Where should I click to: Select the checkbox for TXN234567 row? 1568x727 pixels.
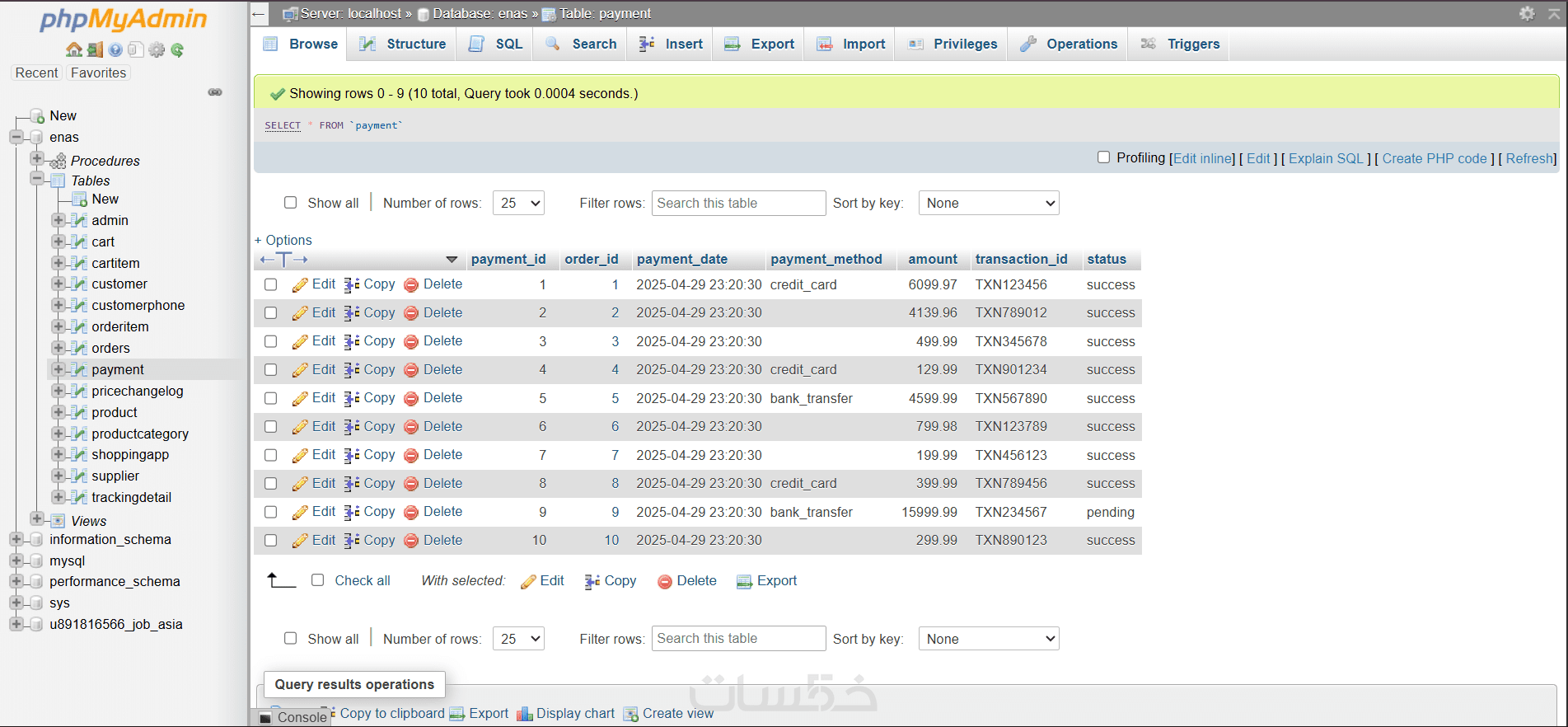[x=271, y=512]
